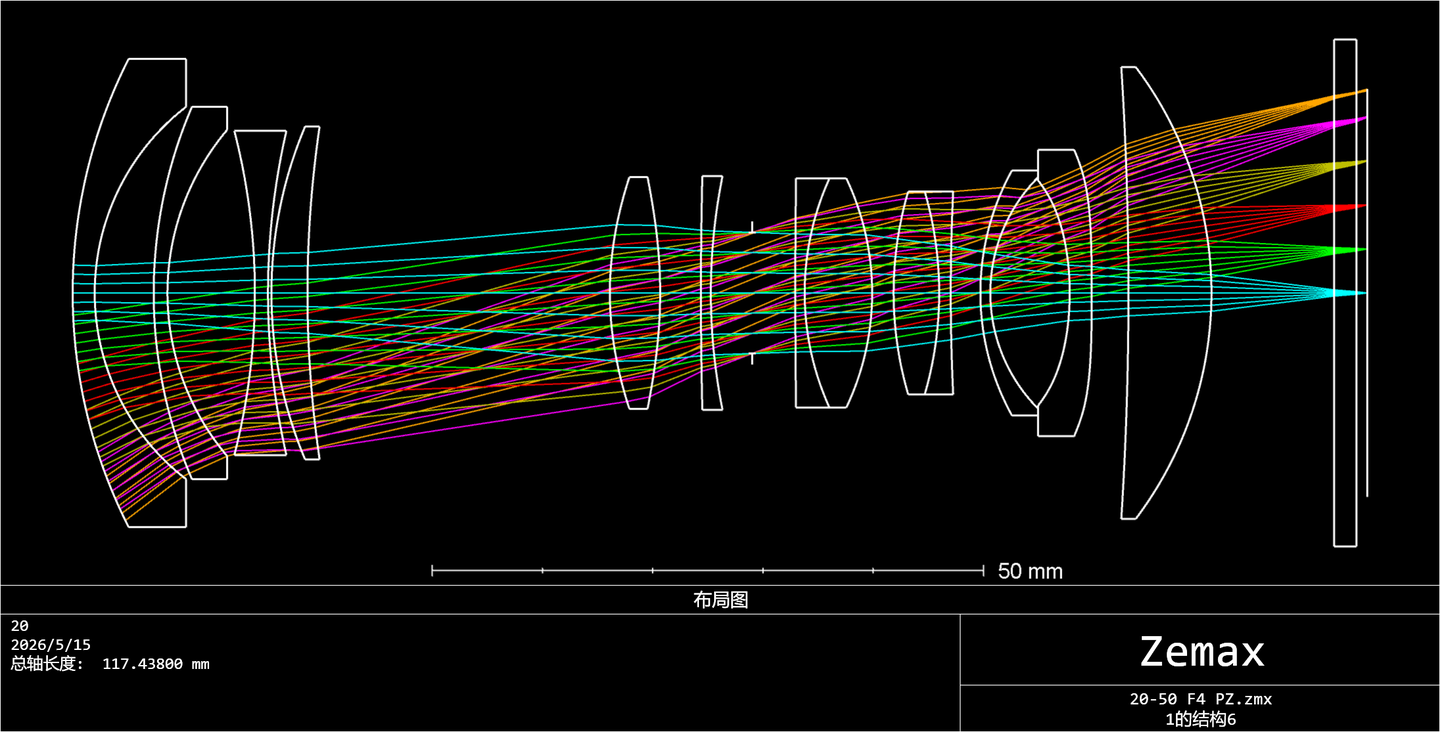Click the orange ray focus point at the top

pos(1364,91)
